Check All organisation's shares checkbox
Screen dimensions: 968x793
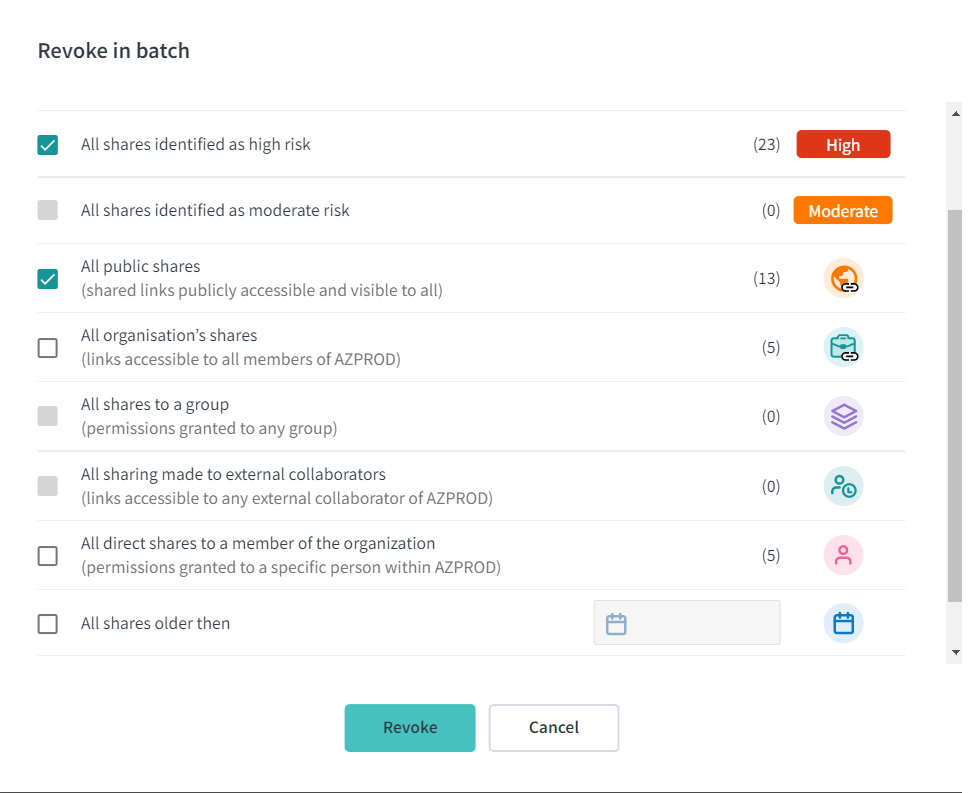[48, 348]
